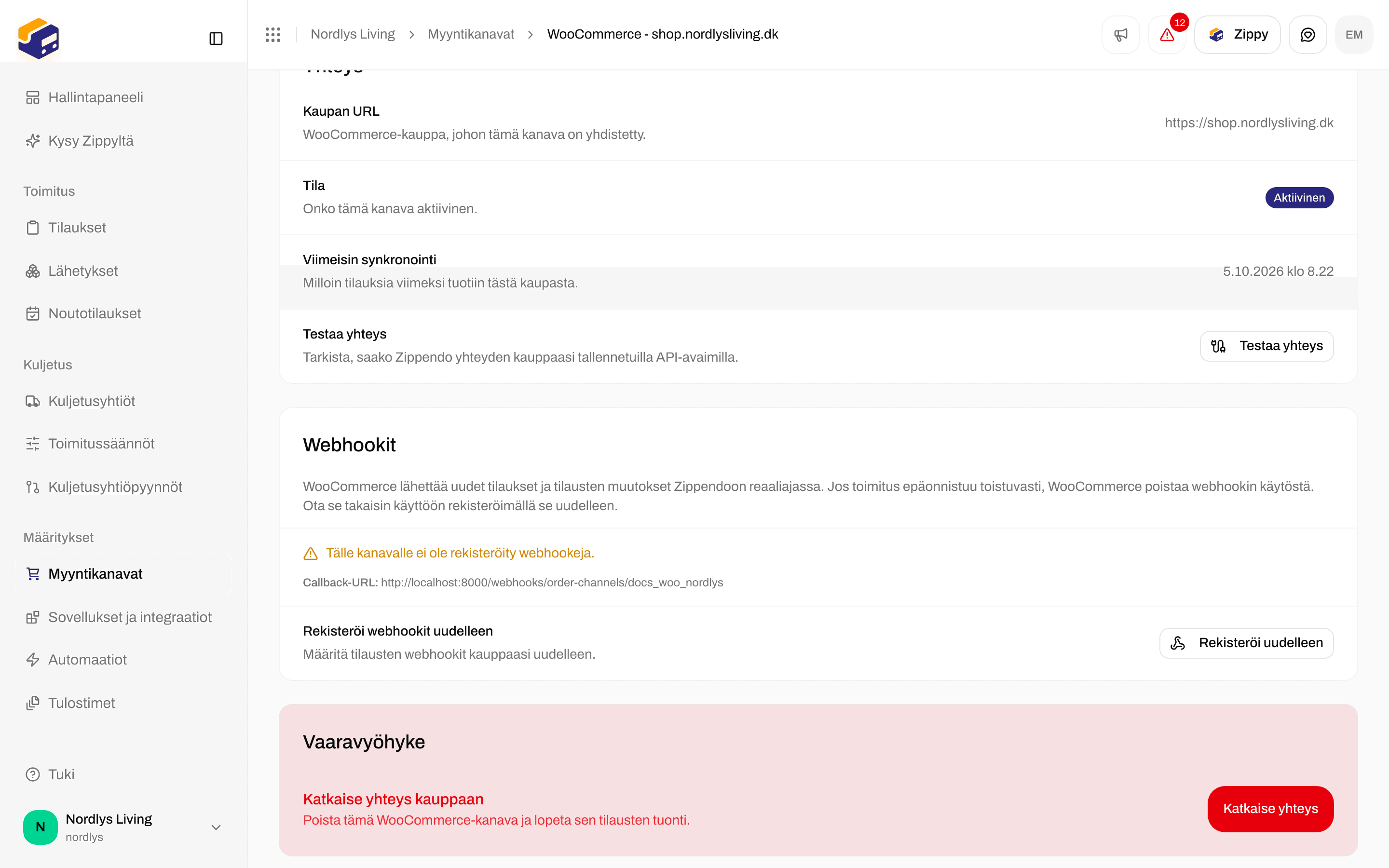Open Kysy Zippyltä

124,141
